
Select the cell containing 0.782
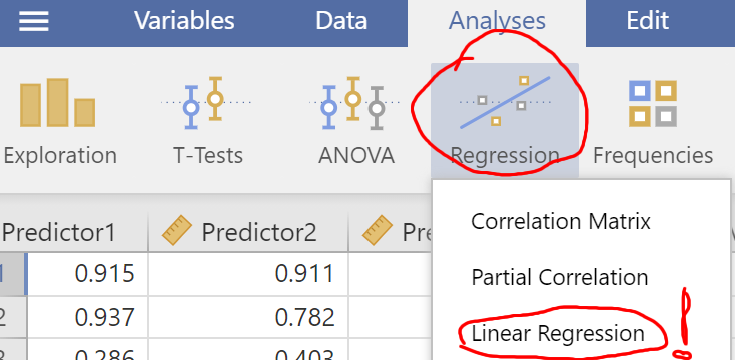pos(248,318)
